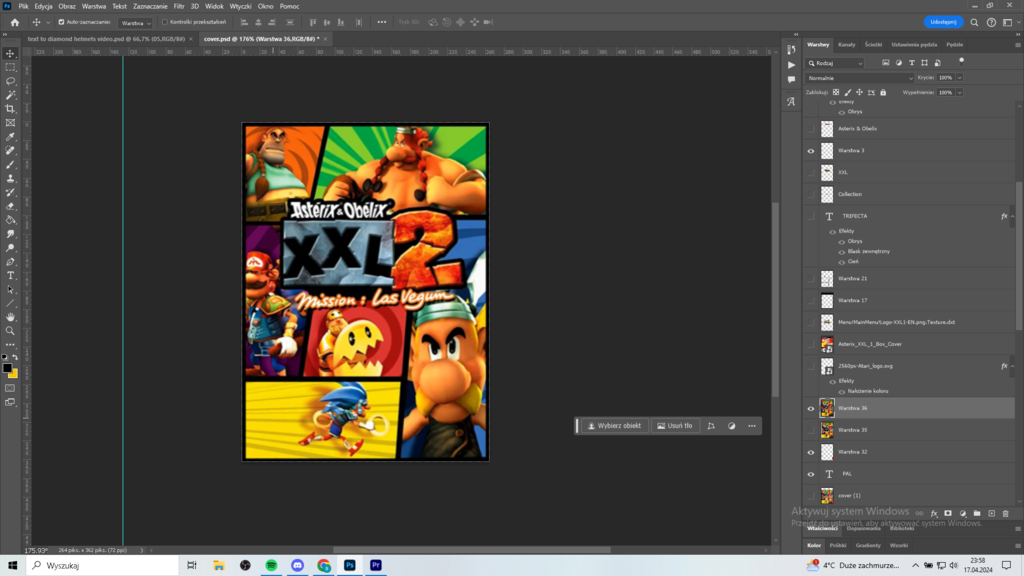Select the Paint Bucket tool
Image resolution: width=1024 pixels, height=576 pixels.
[10, 220]
